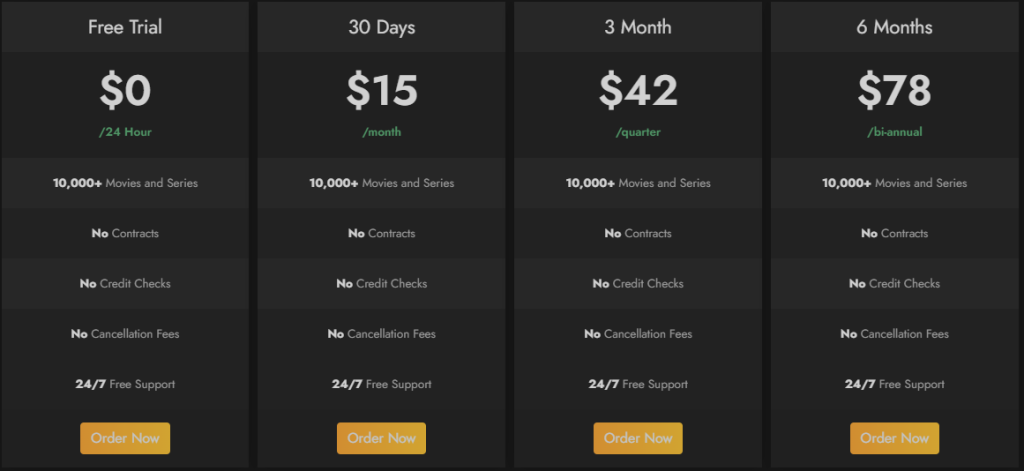Click the /bi-annual billing period label
Viewport: 1024px width, 471px height.
click(x=894, y=132)
